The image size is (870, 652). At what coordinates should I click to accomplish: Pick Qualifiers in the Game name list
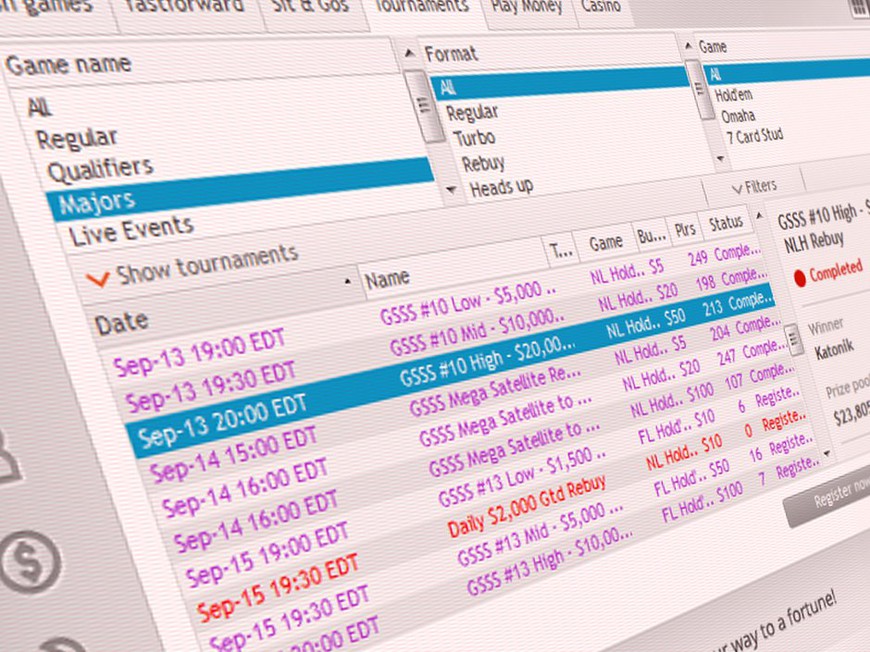point(100,169)
